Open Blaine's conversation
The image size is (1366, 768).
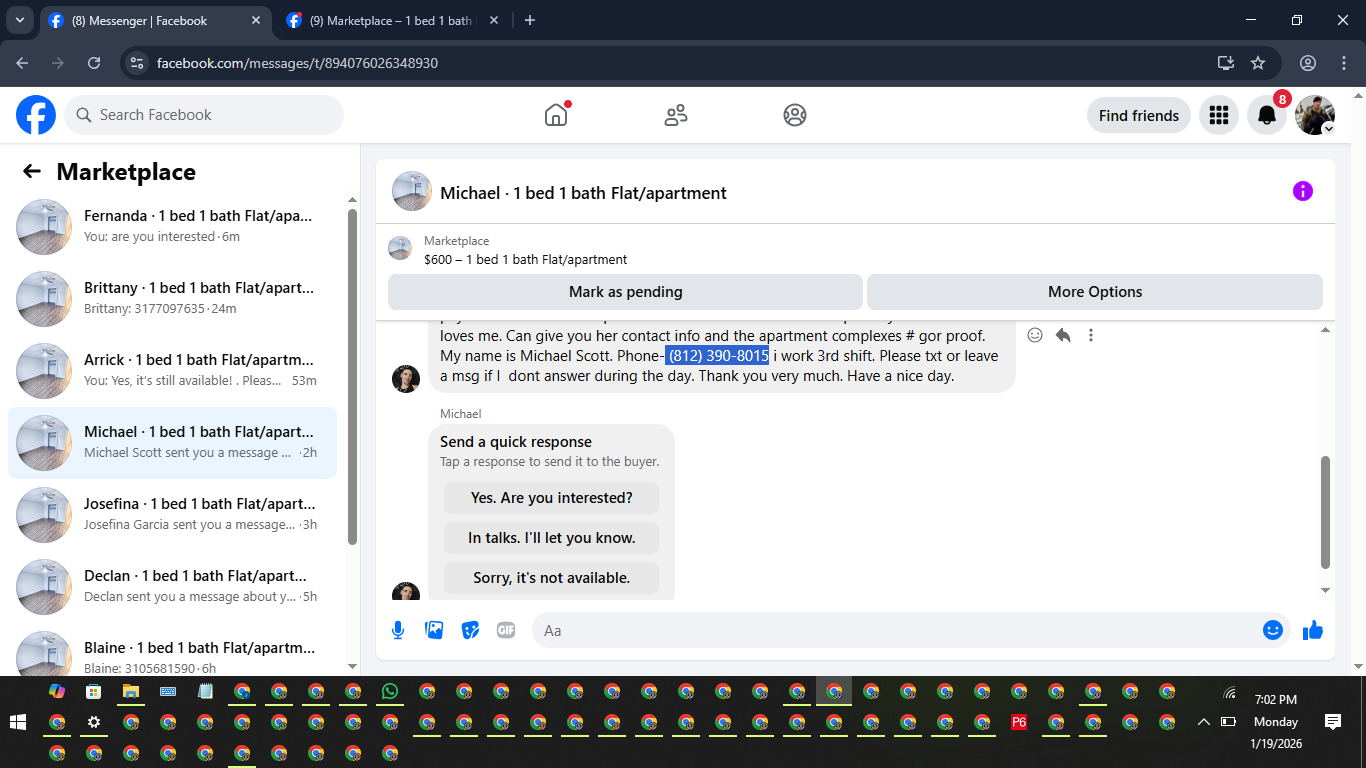[x=172, y=650]
